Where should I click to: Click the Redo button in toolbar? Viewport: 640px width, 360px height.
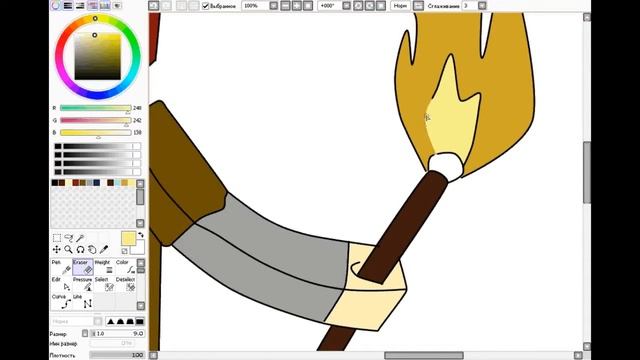(x=166, y=6)
